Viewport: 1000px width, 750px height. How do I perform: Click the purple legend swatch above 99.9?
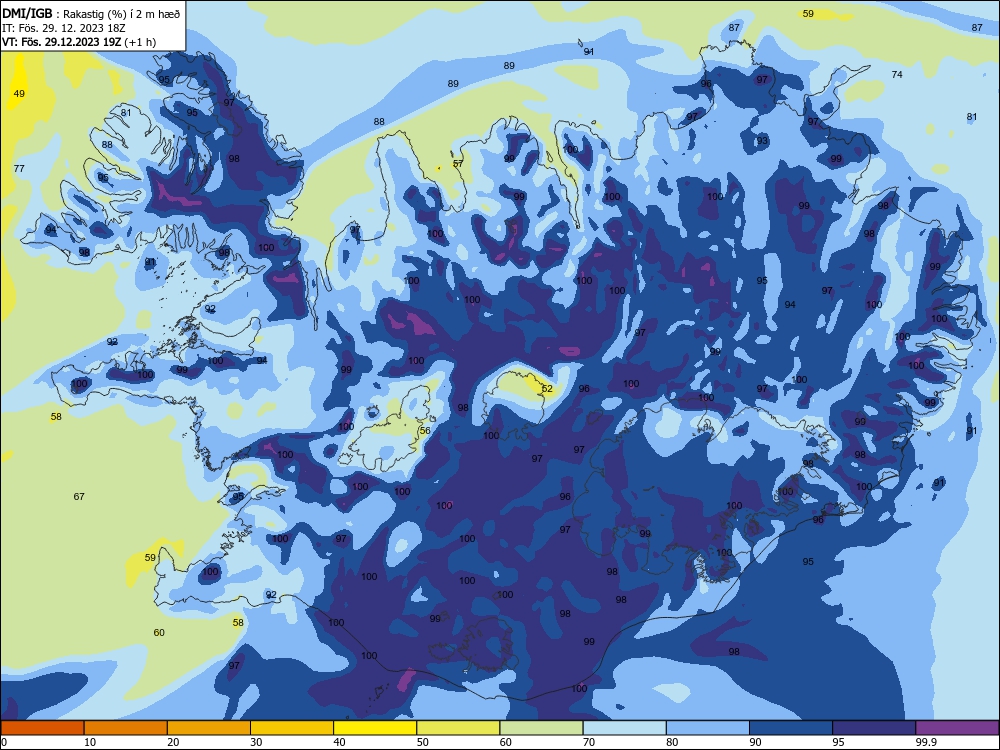pyautogui.click(x=957, y=728)
